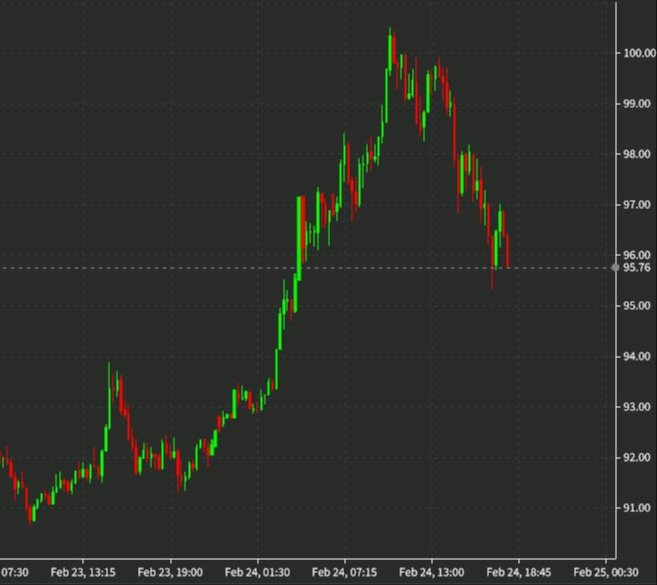This screenshot has width=657, height=585.
Task: Select the 96.00 price axis label
Action: (x=636, y=255)
